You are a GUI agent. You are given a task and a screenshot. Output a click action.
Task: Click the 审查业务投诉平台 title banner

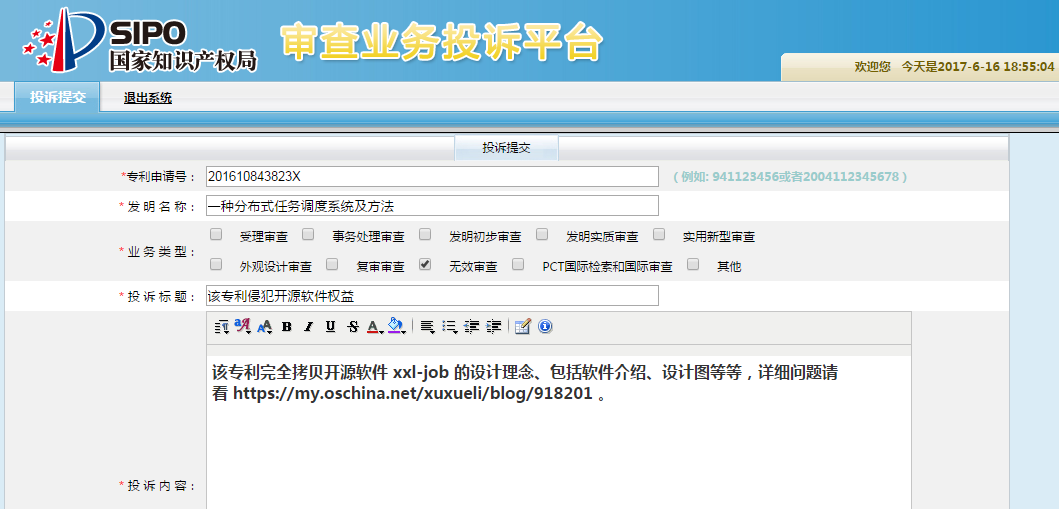tap(441, 44)
